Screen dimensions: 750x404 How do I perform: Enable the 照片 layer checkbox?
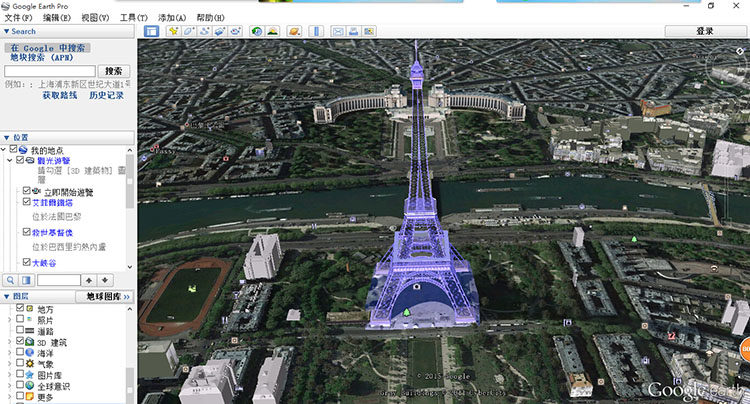click(x=20, y=319)
